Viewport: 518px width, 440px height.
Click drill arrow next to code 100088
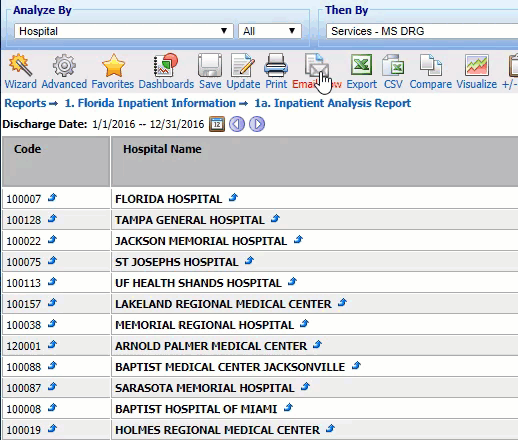tap(52, 366)
